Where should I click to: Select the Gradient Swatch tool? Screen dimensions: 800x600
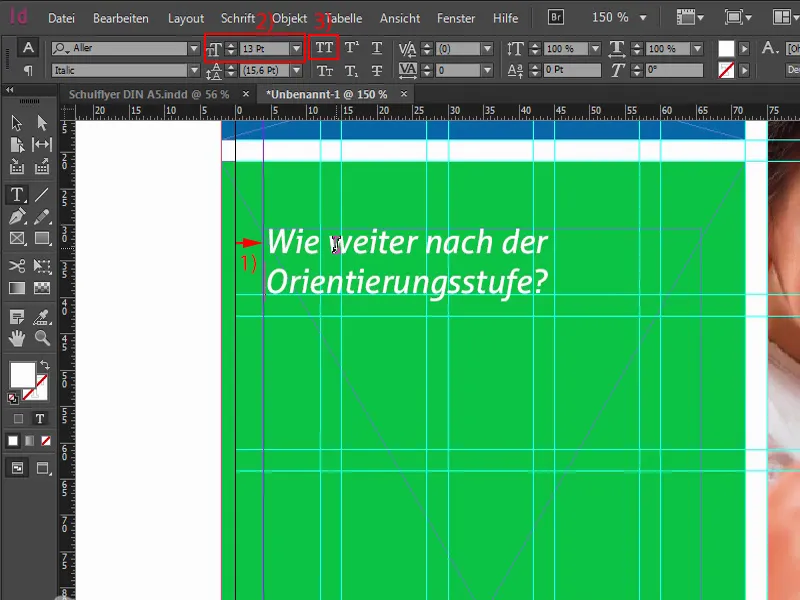17,288
